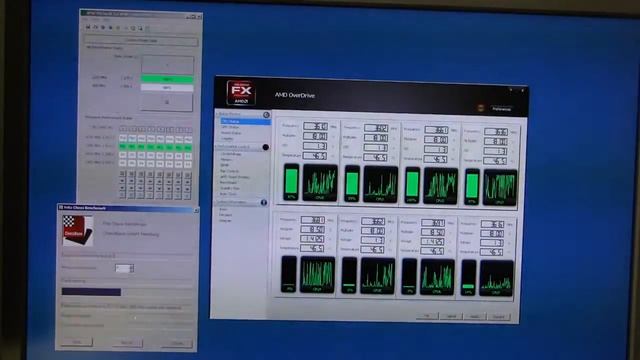Click OK in AMD OverDrive

point(427,316)
